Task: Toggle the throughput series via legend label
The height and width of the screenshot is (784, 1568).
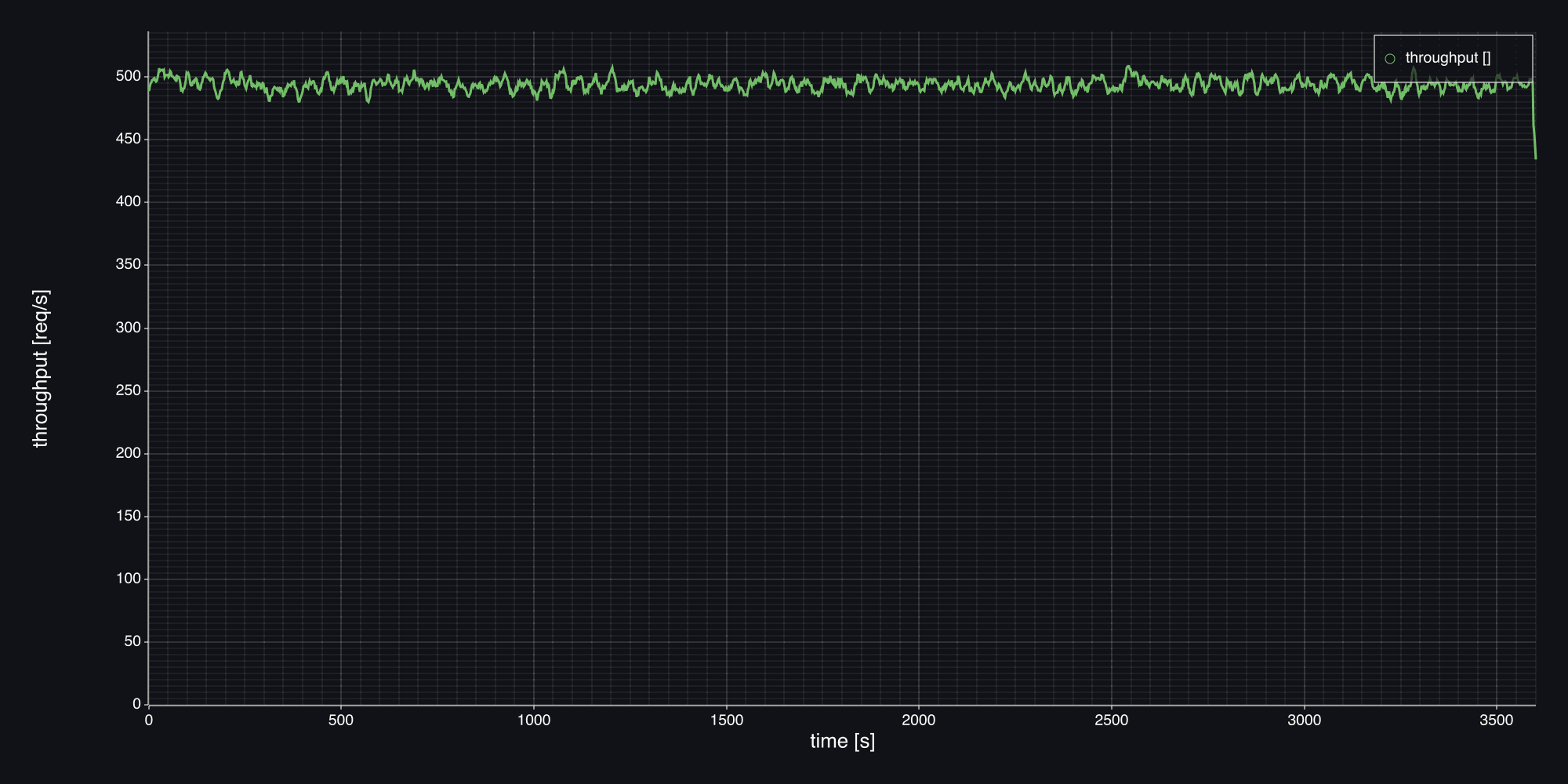Action: [1447, 58]
